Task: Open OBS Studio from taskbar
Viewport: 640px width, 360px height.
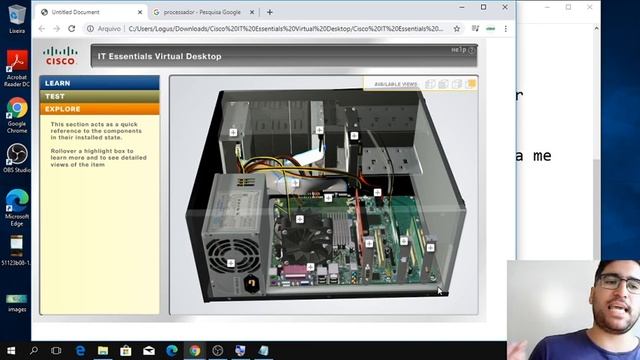Action: [x=218, y=351]
